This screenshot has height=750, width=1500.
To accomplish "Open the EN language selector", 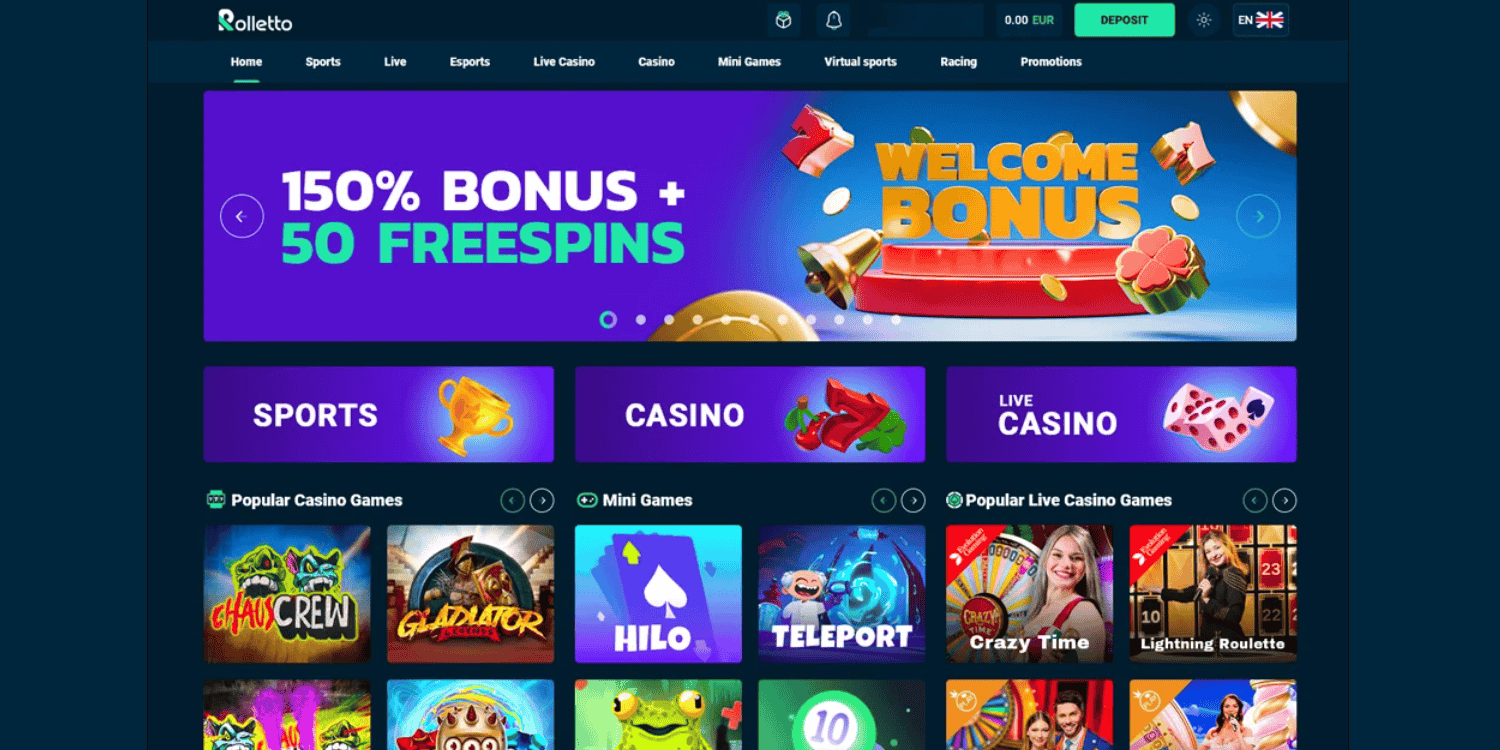I will pyautogui.click(x=1260, y=20).
